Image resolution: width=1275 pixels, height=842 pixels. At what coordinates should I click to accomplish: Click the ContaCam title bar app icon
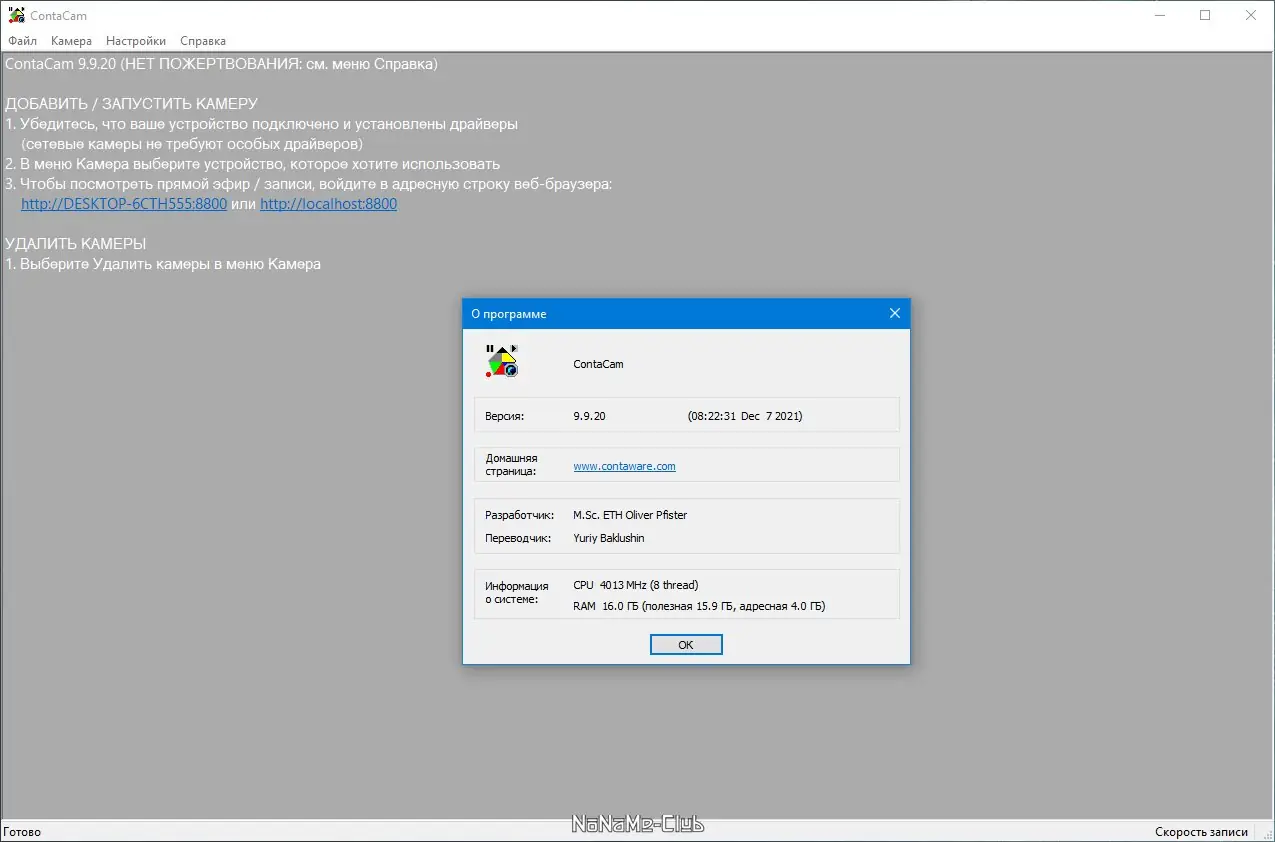[16, 15]
